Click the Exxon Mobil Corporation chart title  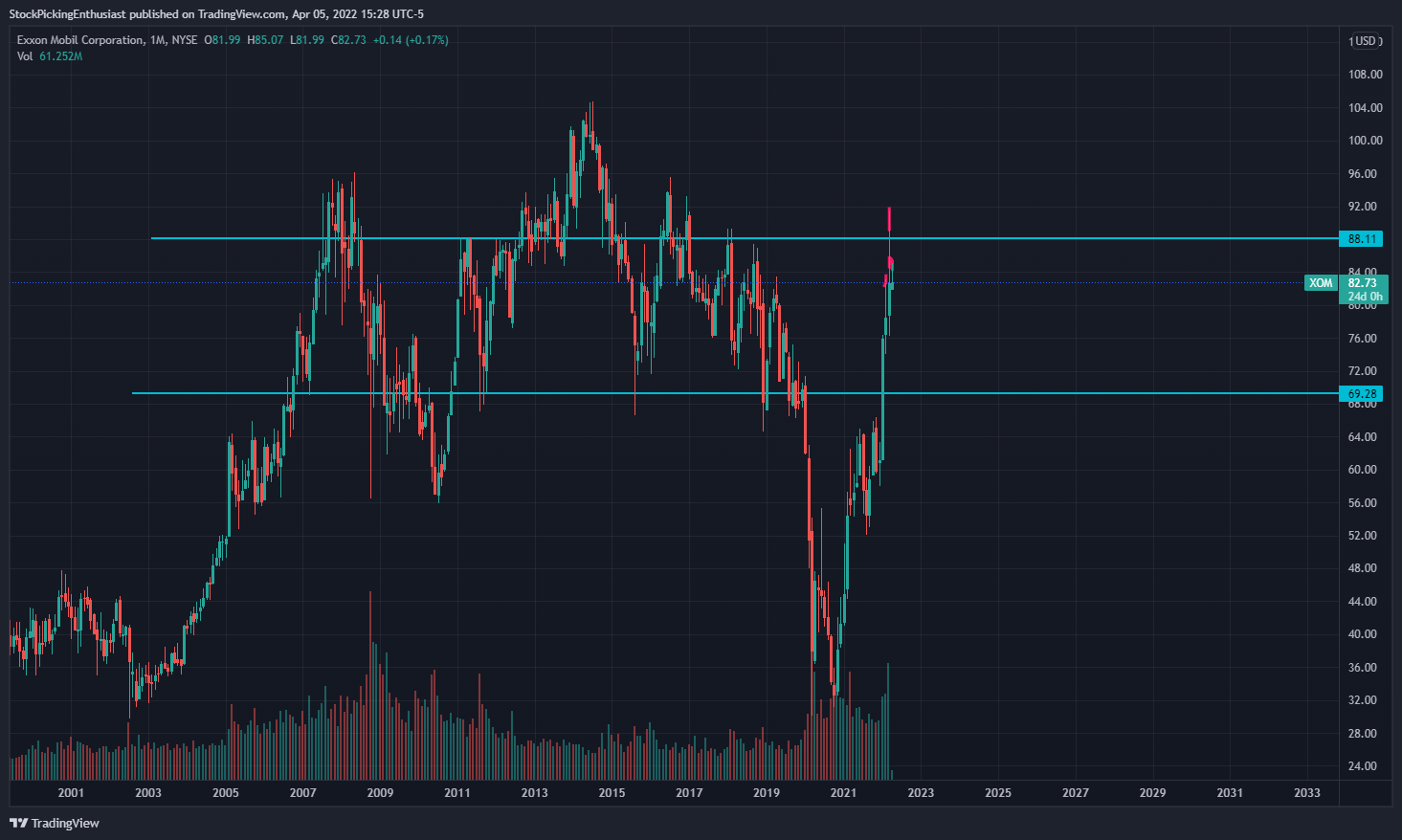coord(80,40)
